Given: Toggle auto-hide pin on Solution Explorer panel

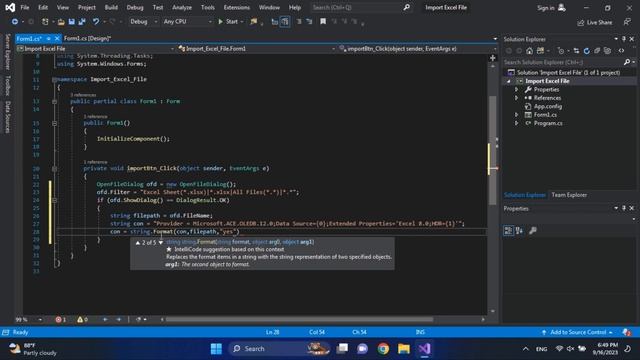Looking at the screenshot, I should click(624, 39).
